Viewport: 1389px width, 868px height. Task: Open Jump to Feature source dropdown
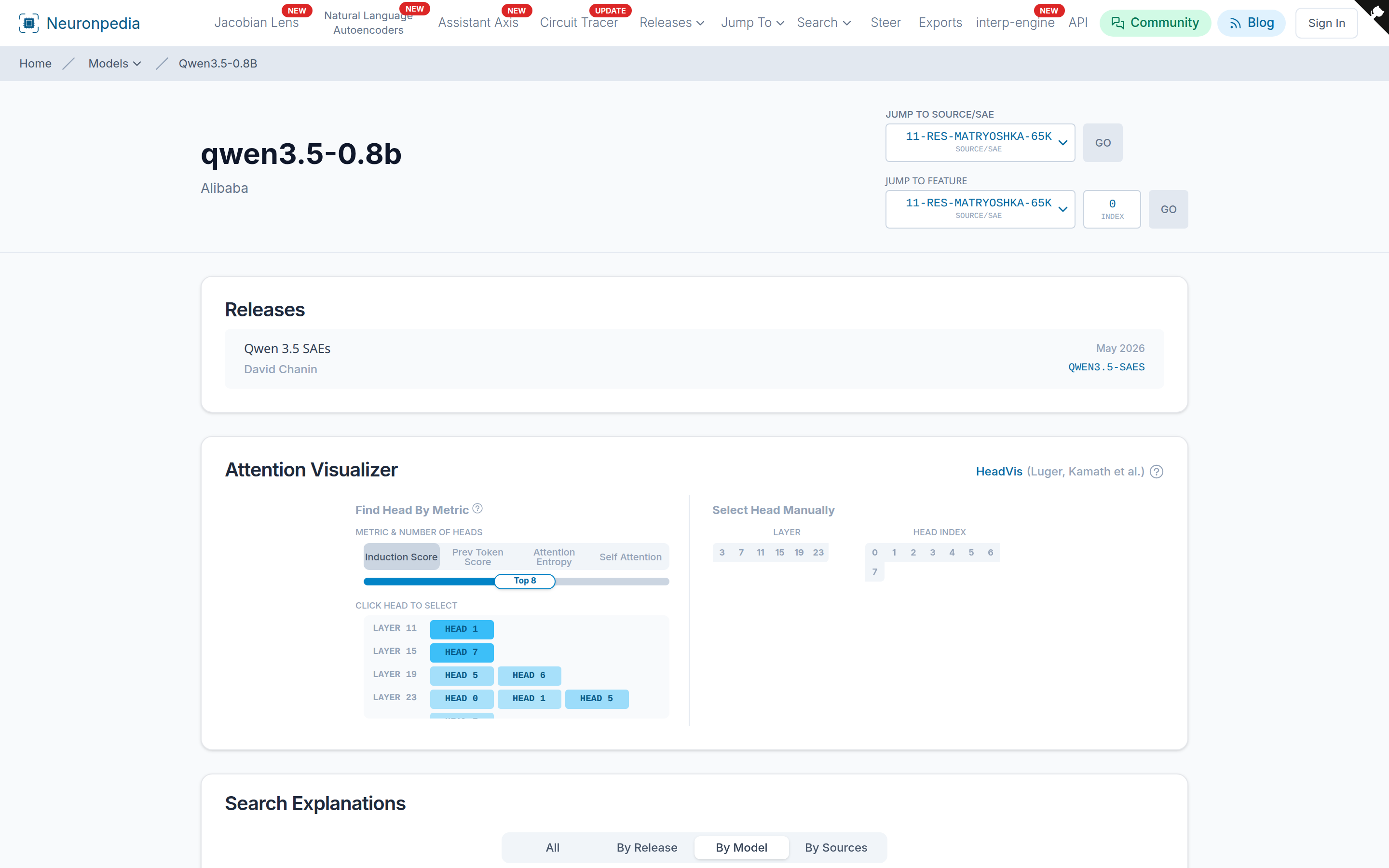point(980,209)
